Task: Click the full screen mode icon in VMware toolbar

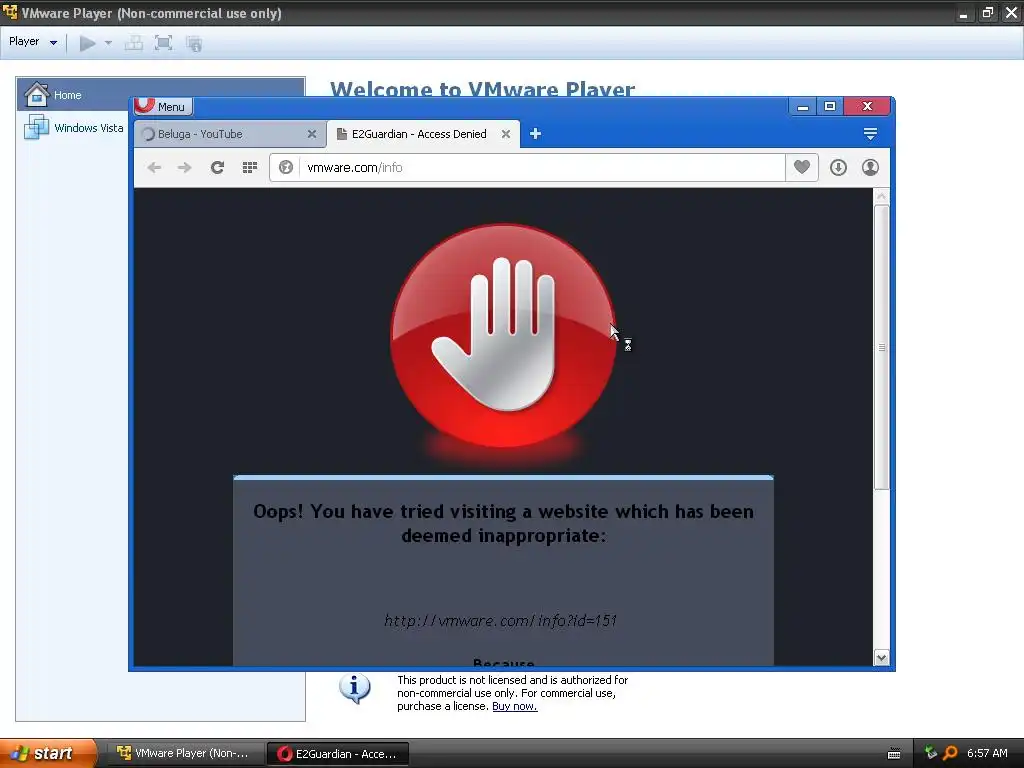Action: [x=163, y=44]
